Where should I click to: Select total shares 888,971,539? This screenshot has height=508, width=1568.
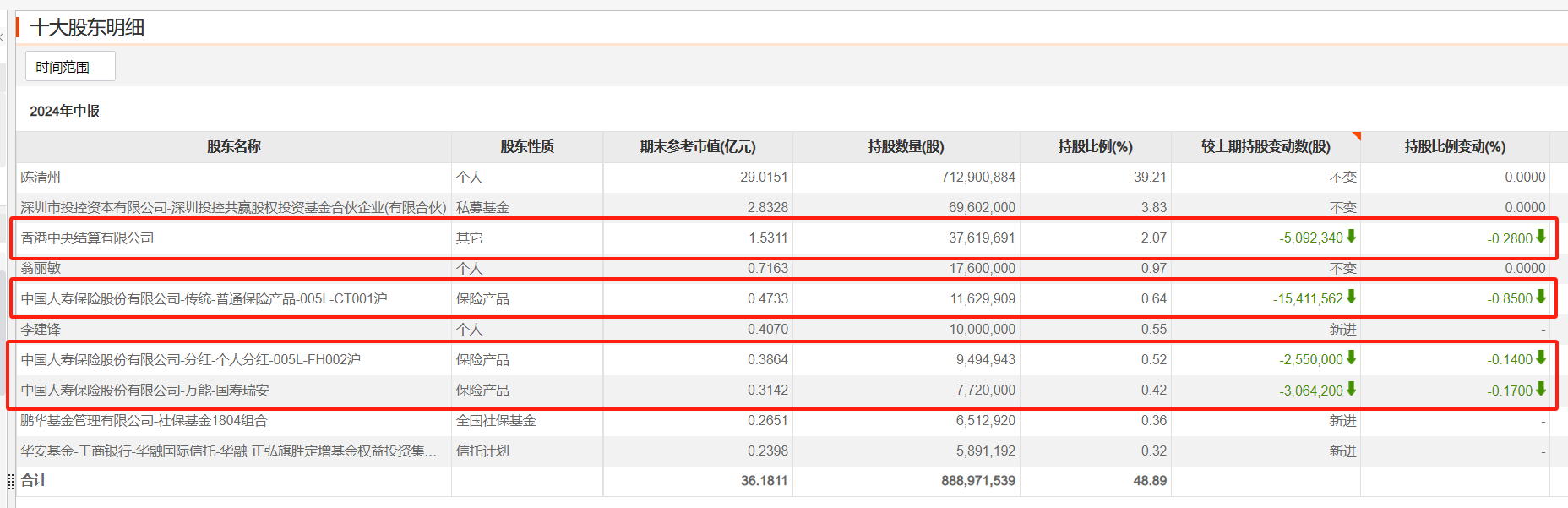pyautogui.click(x=978, y=481)
